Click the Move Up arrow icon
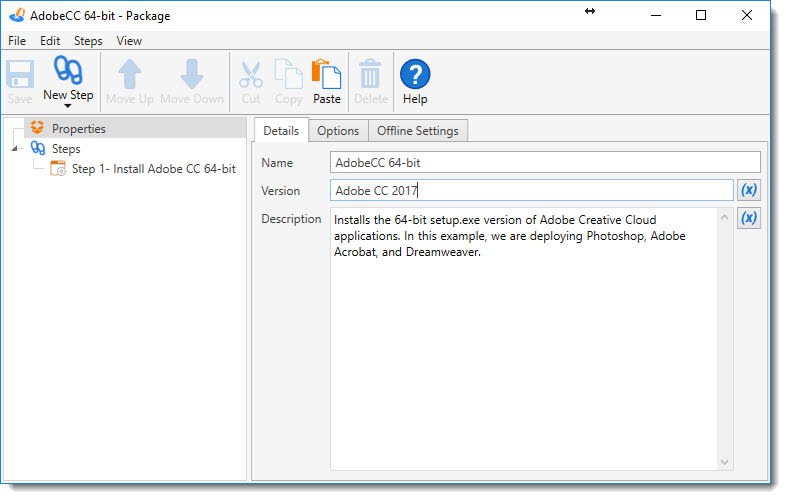Viewport: 786px width, 499px height. click(130, 74)
